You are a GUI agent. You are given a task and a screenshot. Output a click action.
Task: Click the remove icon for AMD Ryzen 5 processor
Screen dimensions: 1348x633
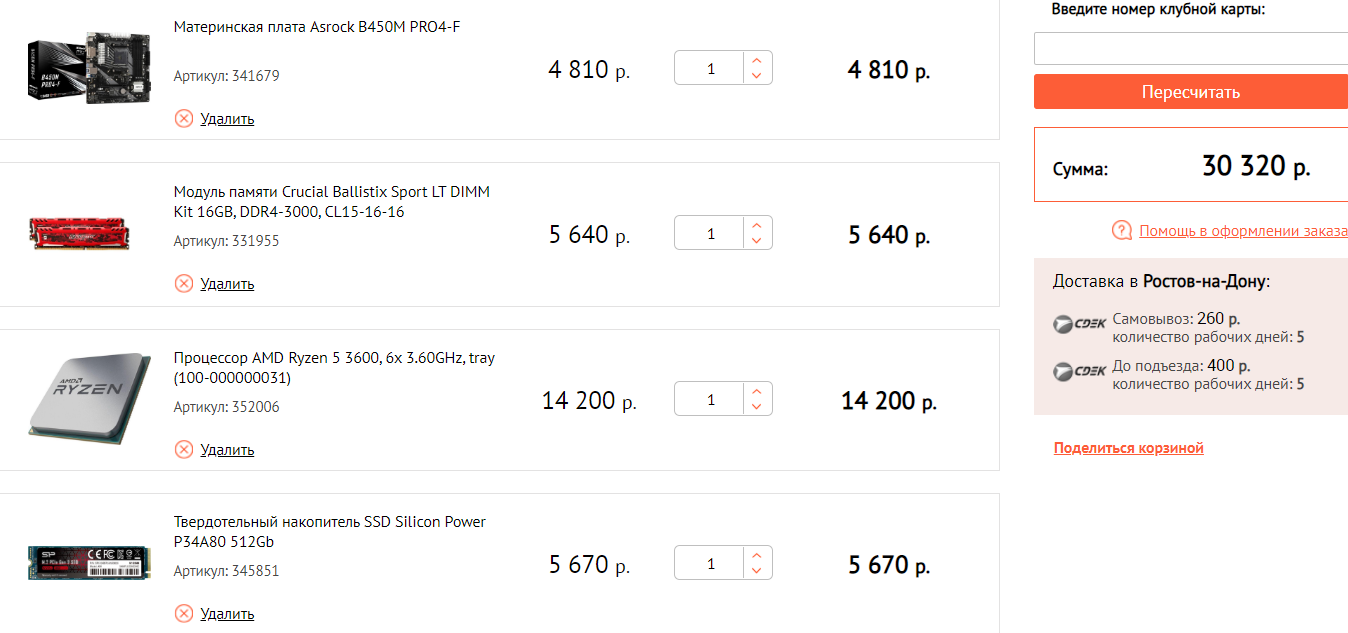[x=184, y=450]
